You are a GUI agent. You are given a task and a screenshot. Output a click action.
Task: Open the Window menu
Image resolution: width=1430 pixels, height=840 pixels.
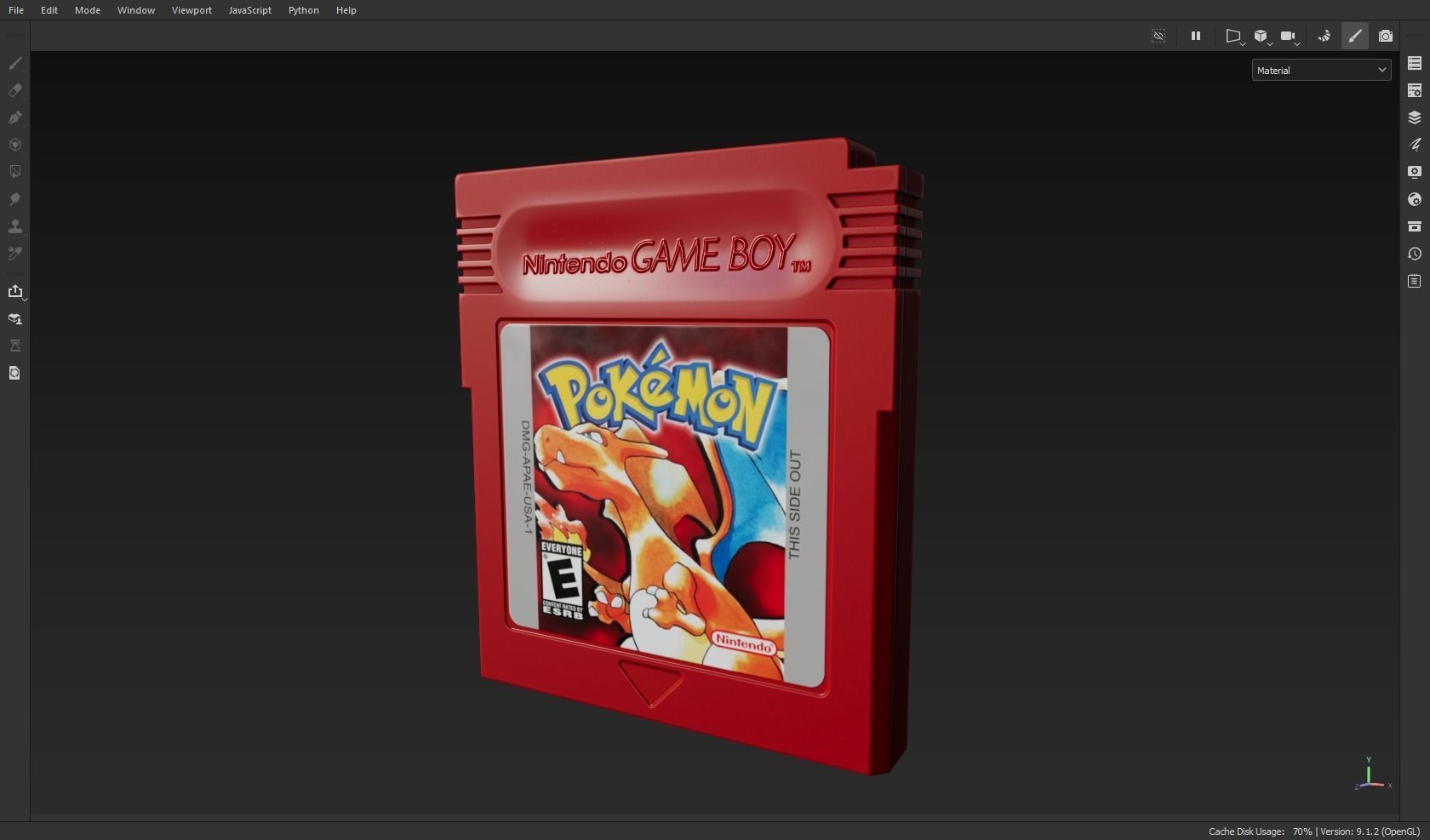[136, 10]
